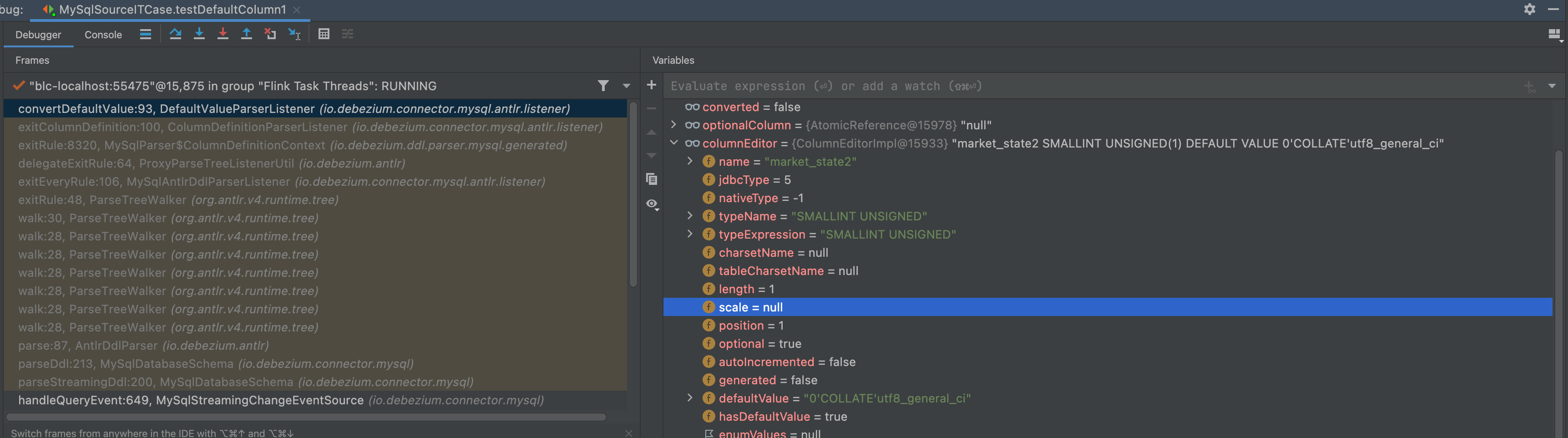This screenshot has height=438, width=1568.
Task: Step over with the toolbar button
Action: [x=175, y=34]
